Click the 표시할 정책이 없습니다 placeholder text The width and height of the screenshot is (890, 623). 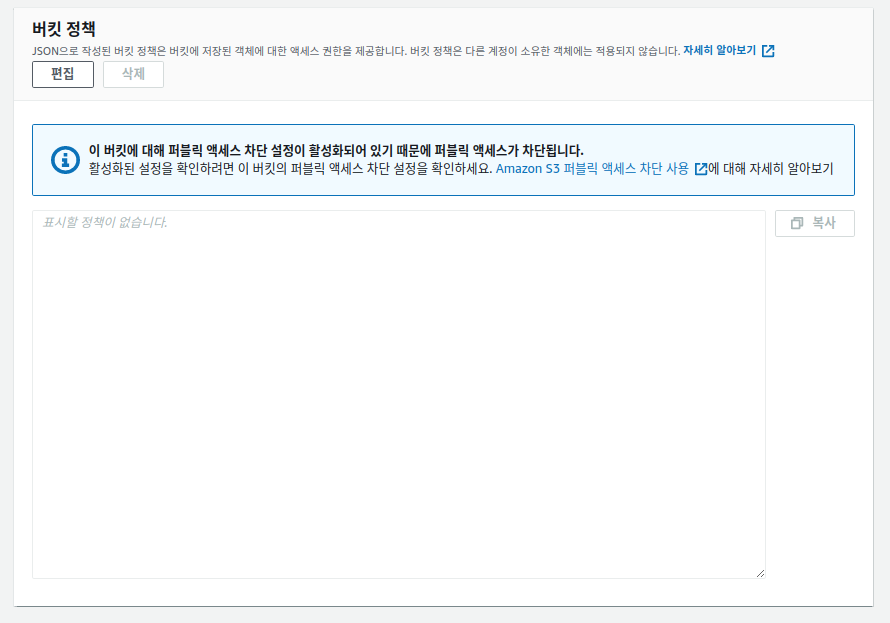point(105,222)
